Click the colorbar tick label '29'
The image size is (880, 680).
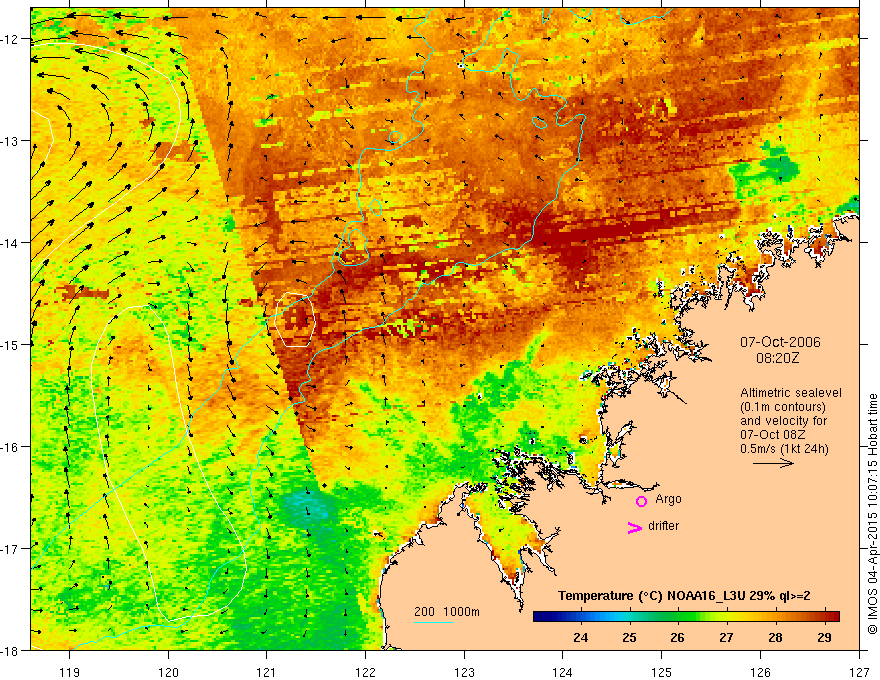point(824,637)
